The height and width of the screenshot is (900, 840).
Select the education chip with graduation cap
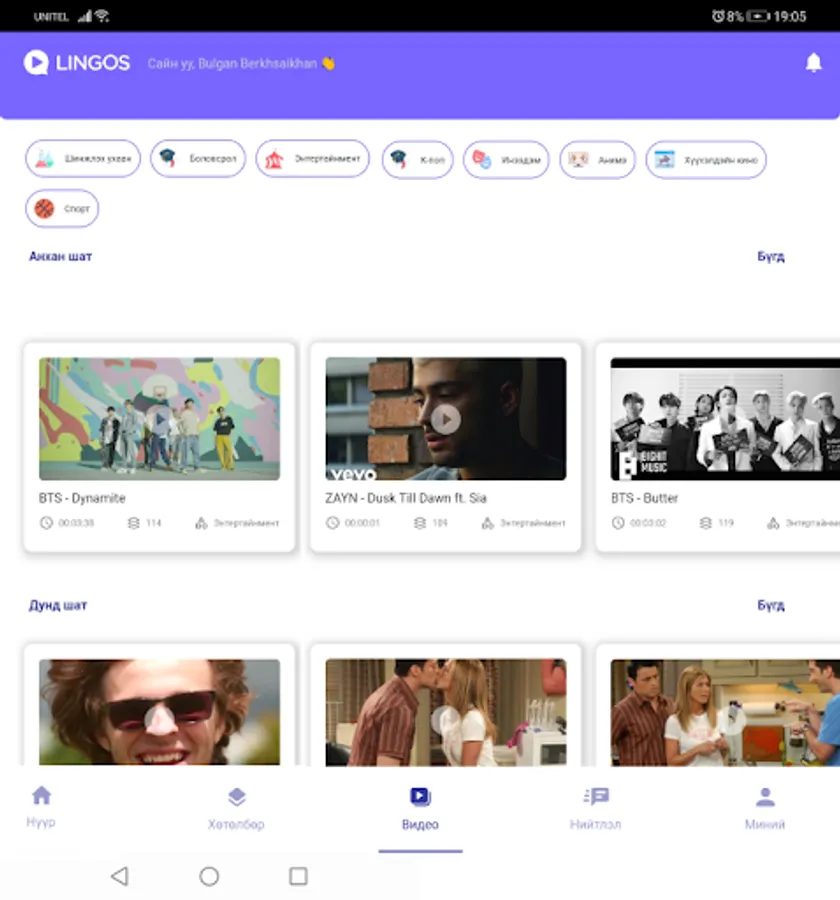198,158
